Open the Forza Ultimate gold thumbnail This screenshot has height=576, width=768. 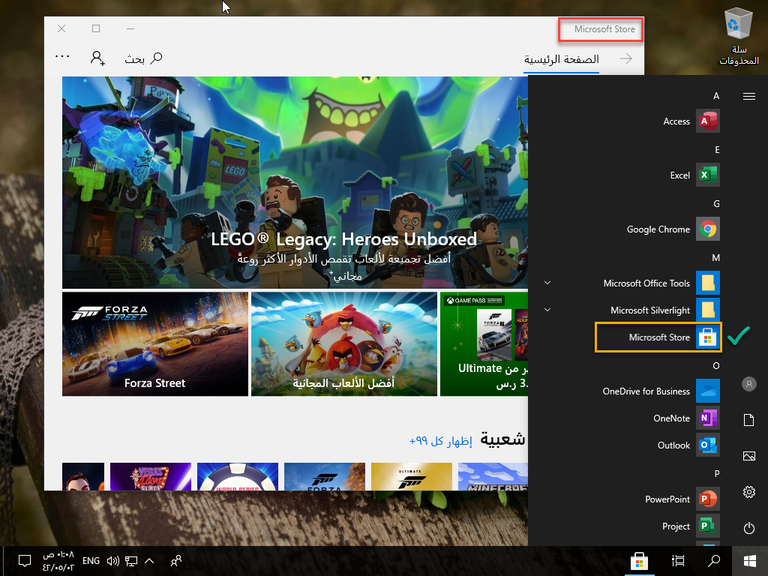tap(411, 477)
